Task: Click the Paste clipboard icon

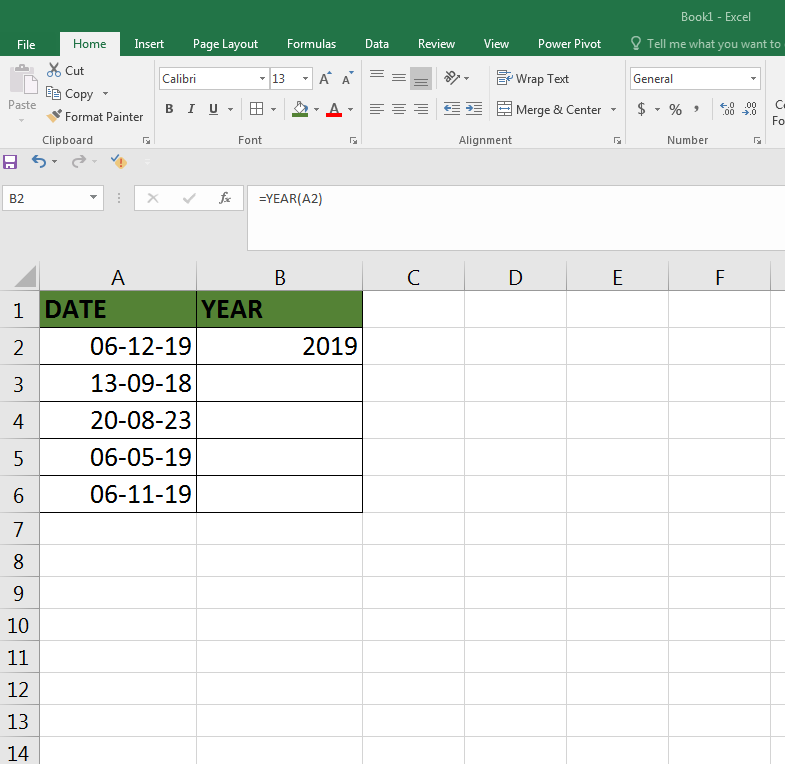Action: [x=23, y=80]
